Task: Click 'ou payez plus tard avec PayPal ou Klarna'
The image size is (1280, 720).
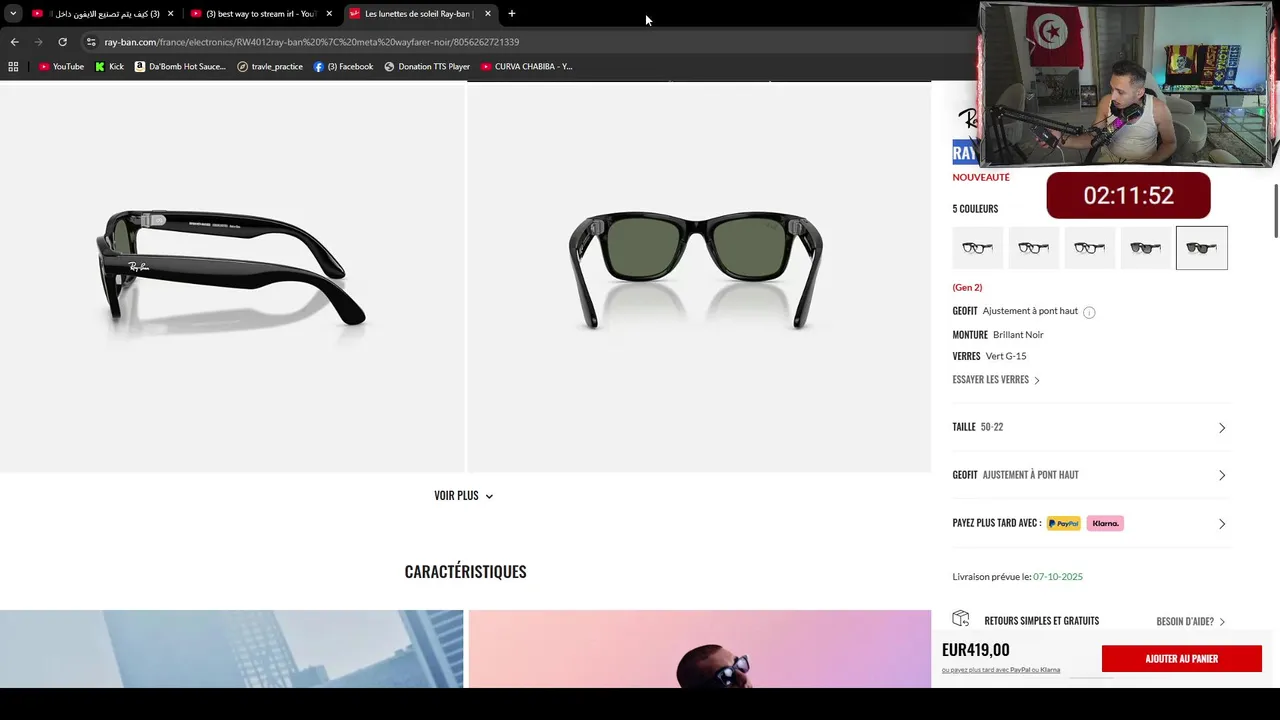Action: tap(1001, 670)
